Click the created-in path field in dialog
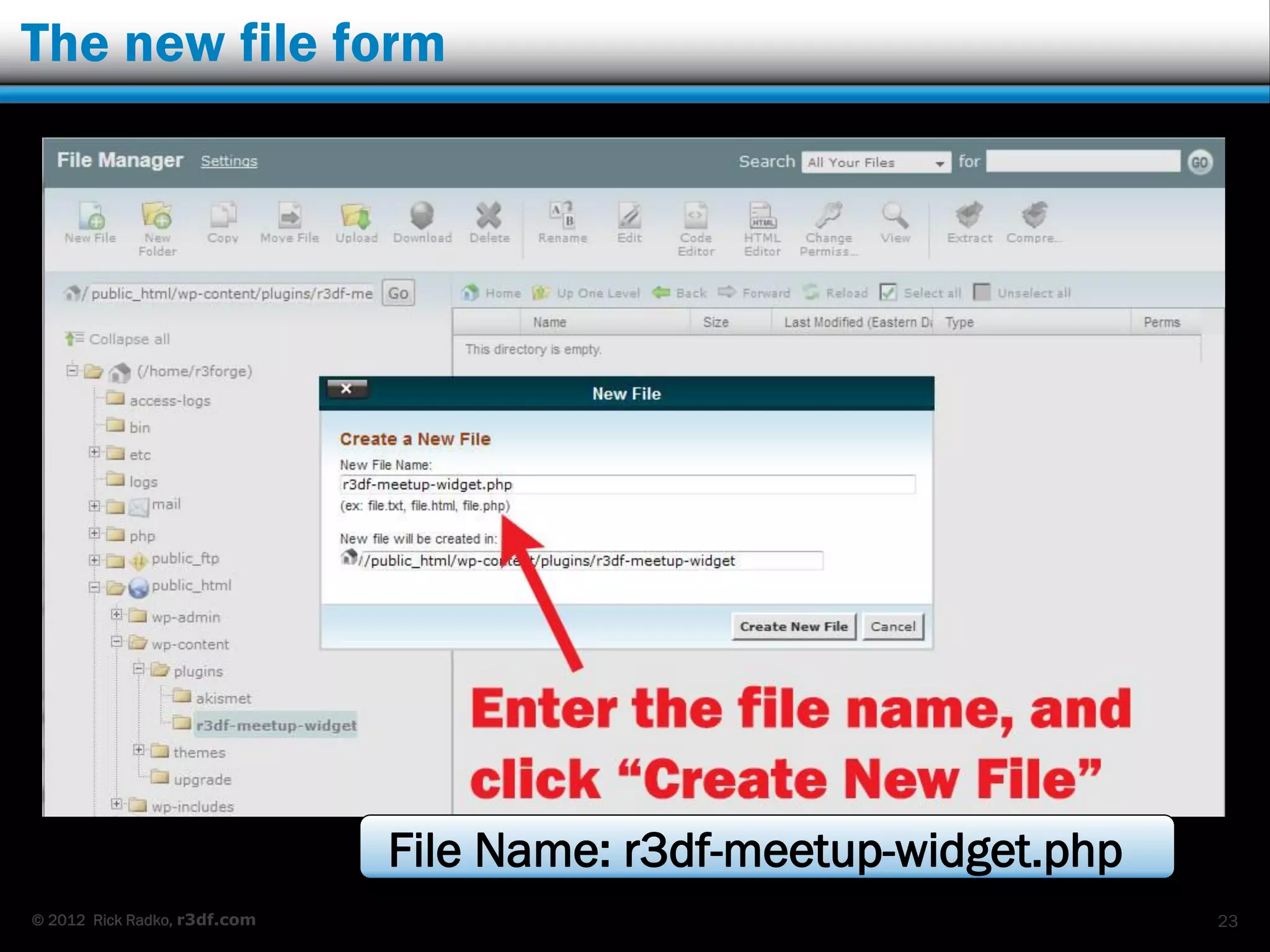 click(592, 560)
